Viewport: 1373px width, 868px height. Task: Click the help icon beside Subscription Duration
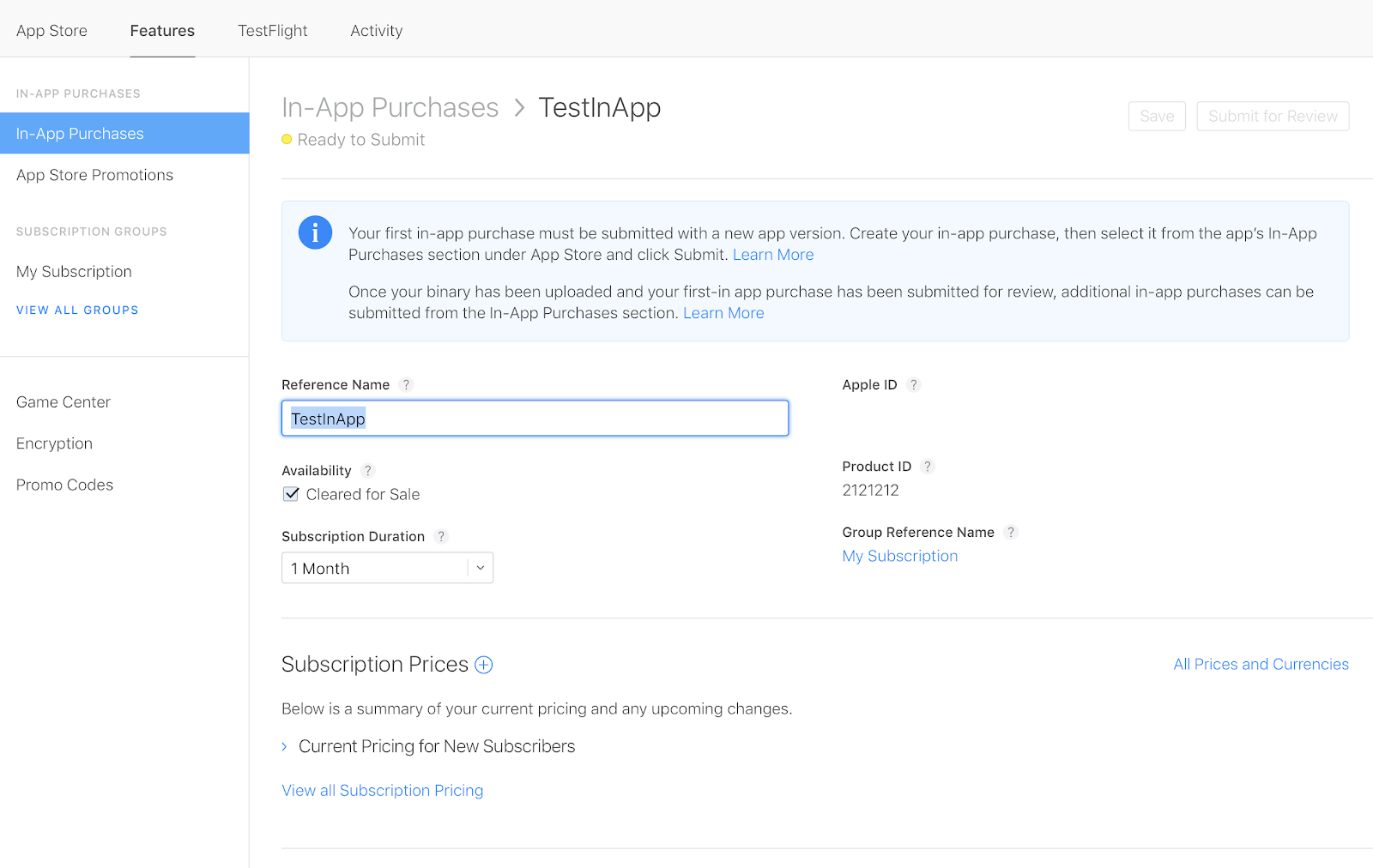[x=441, y=536]
